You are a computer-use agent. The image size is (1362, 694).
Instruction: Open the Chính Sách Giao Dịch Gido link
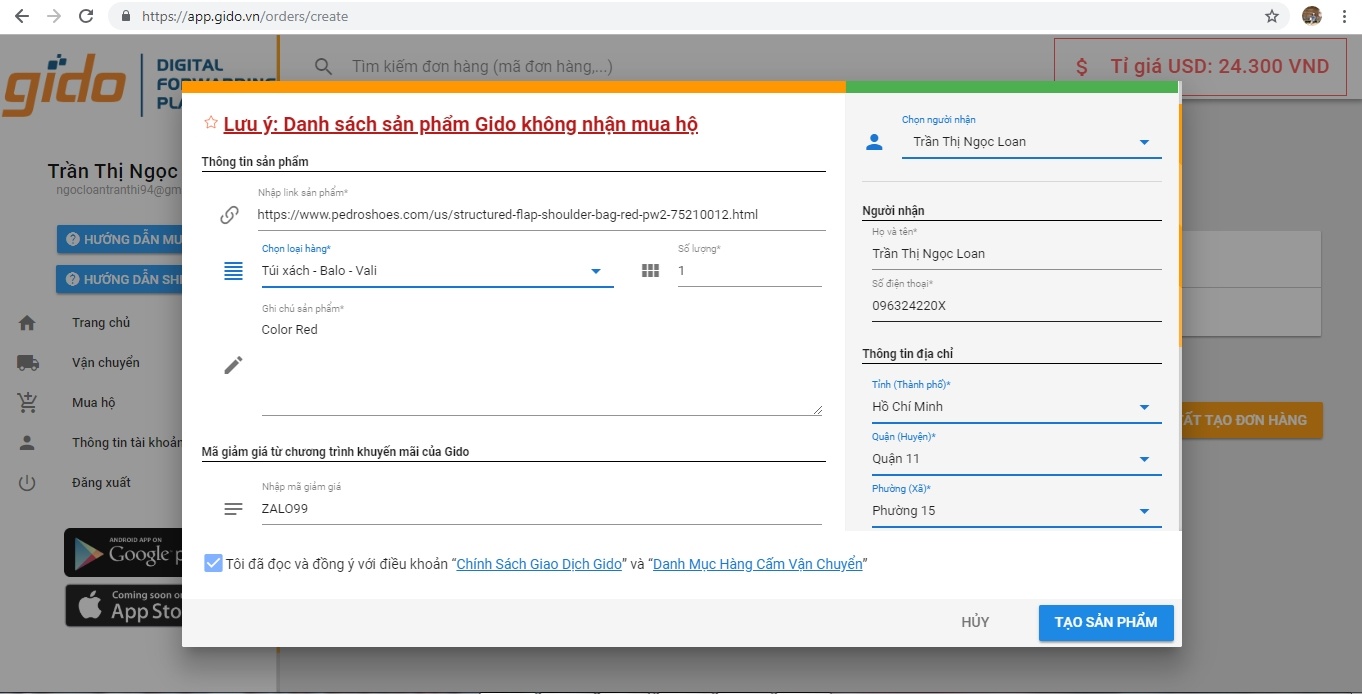539,564
